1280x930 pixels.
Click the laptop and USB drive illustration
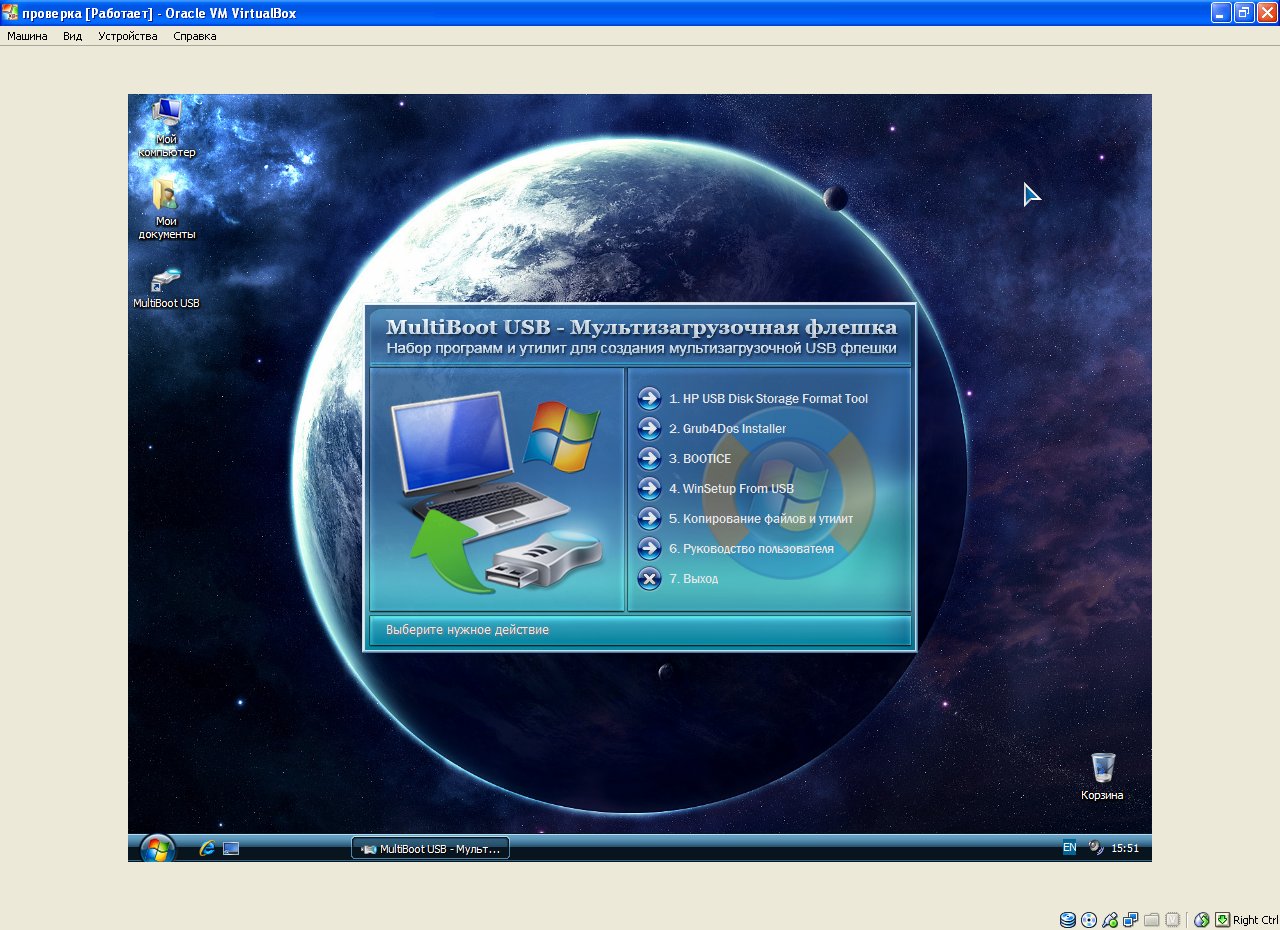coord(497,490)
